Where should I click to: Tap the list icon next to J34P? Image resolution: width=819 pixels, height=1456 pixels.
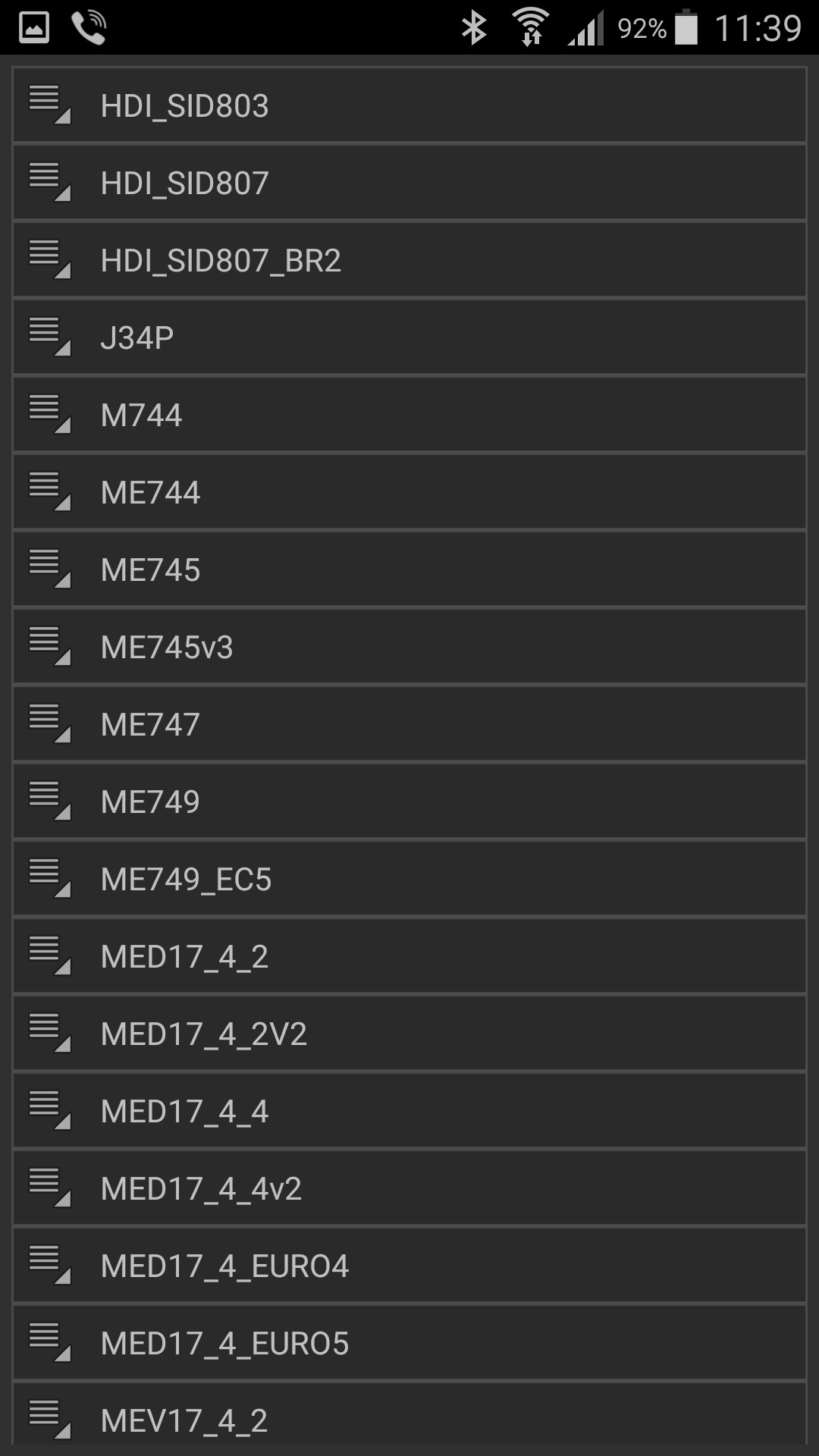49,337
